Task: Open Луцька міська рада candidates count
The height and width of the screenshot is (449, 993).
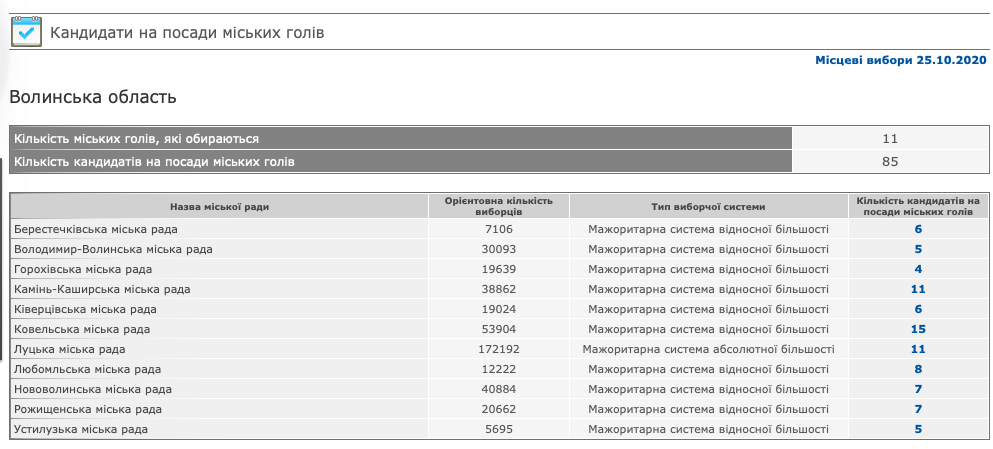Action: (917, 349)
